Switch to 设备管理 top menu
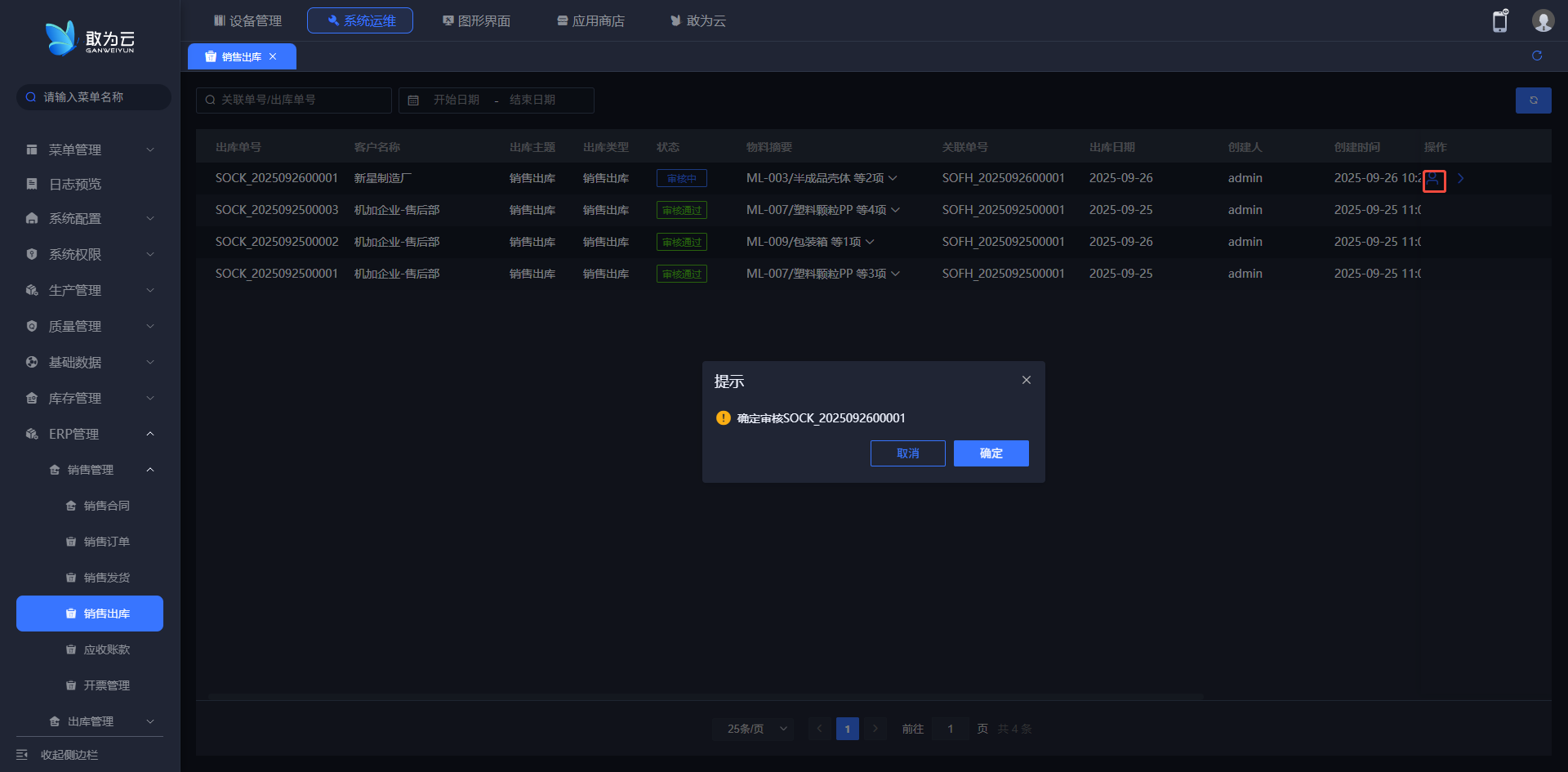Image resolution: width=1568 pixels, height=772 pixels. (247, 20)
